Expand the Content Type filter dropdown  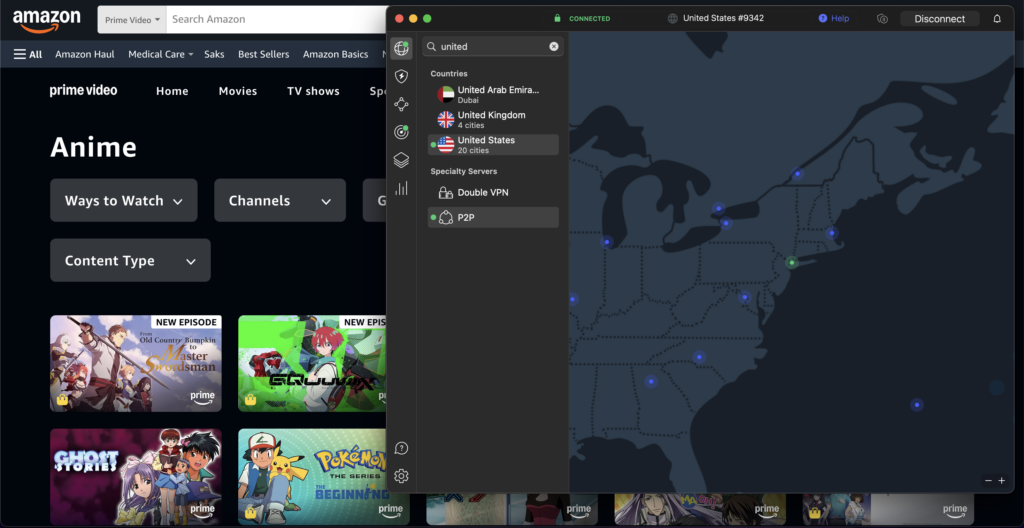[131, 261]
